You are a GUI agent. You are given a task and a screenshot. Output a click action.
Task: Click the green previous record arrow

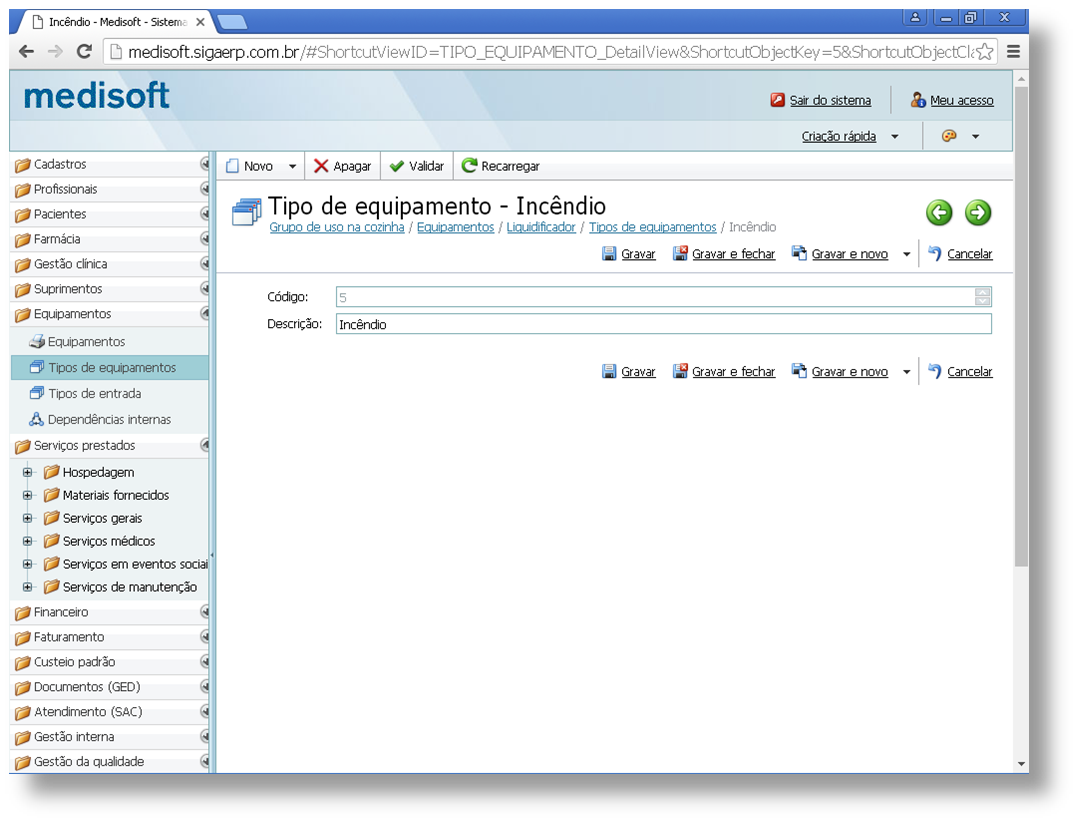click(939, 212)
